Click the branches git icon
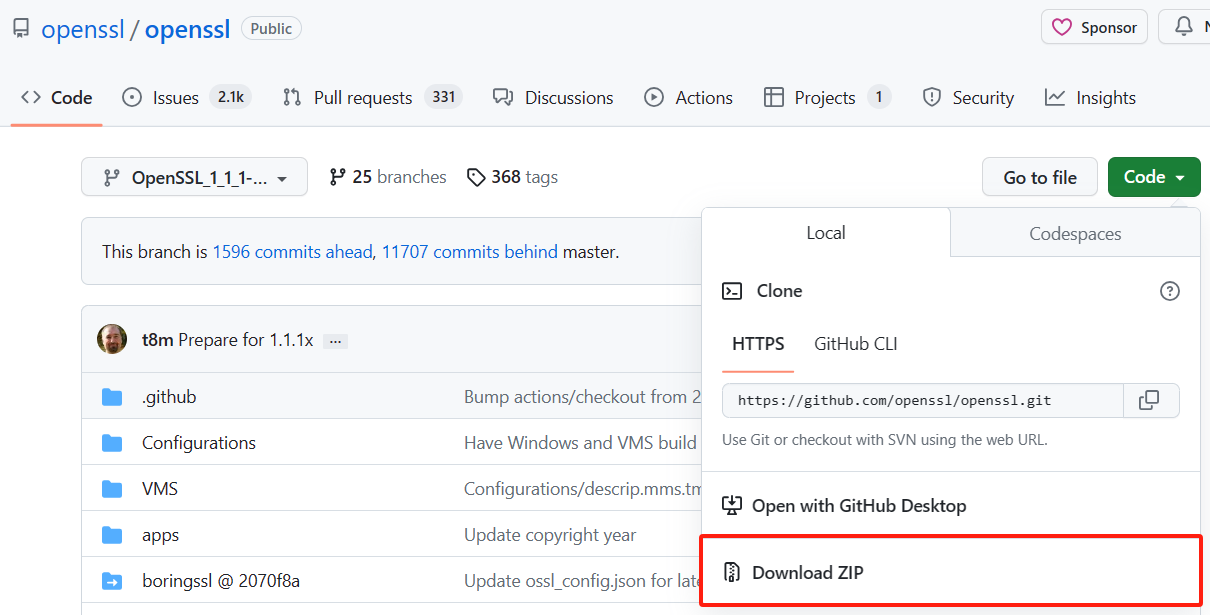 click(337, 177)
